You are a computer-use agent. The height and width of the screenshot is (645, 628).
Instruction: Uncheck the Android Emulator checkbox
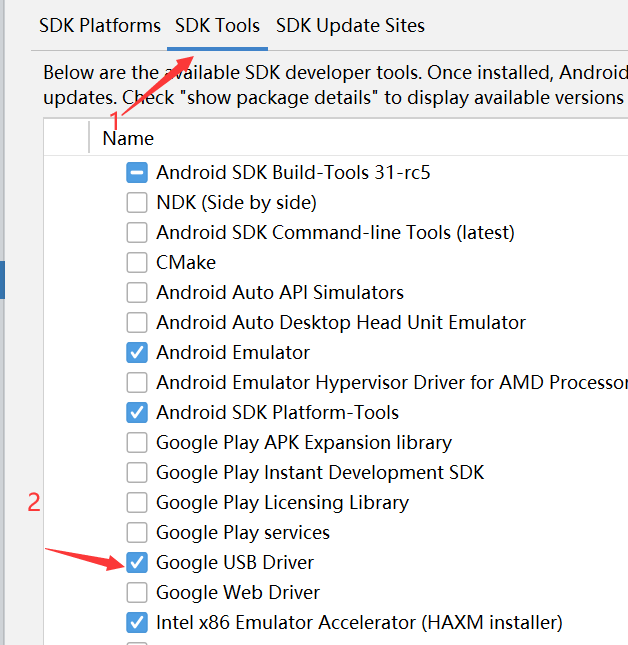click(x=137, y=353)
